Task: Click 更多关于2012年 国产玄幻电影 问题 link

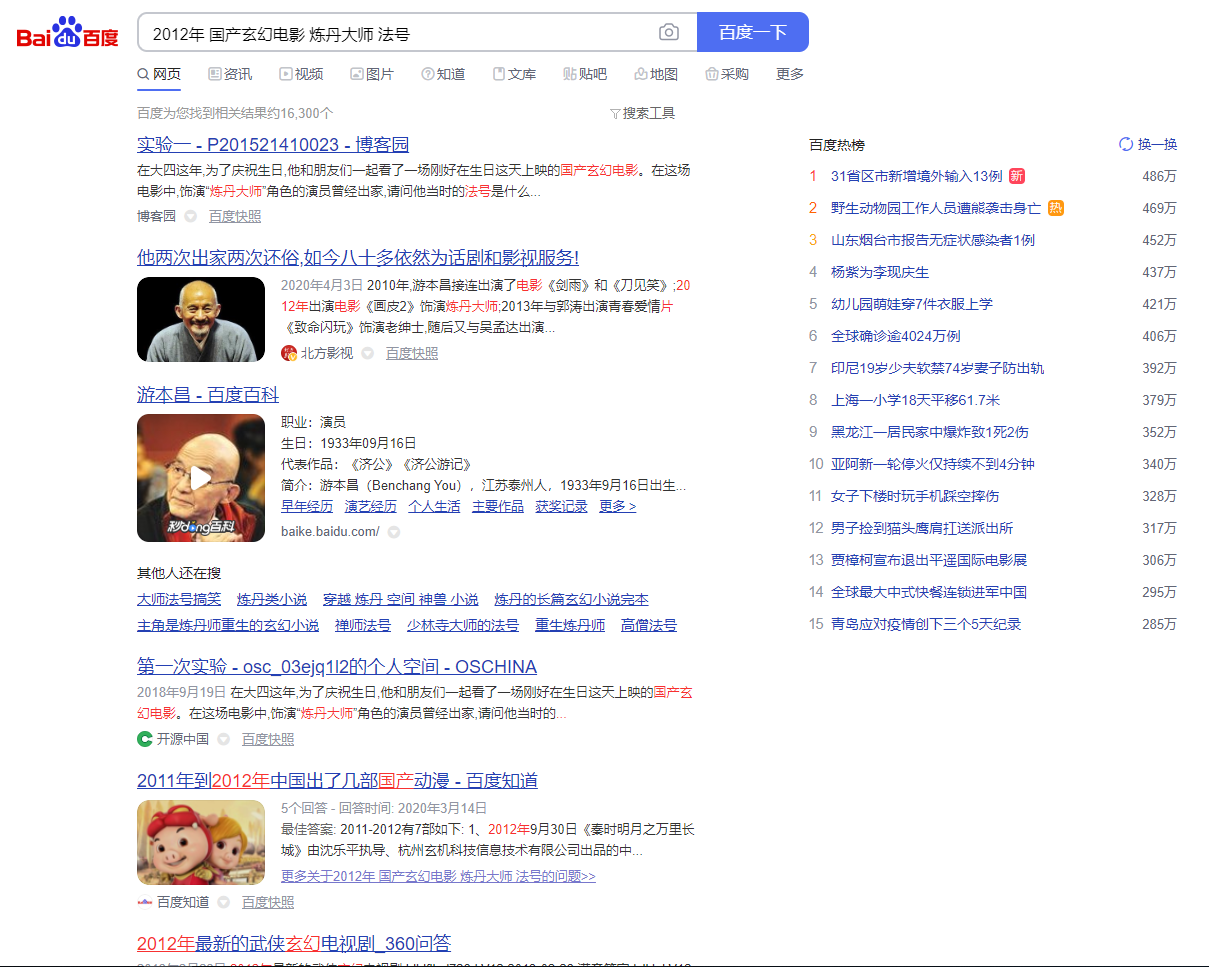Action: pos(438,876)
